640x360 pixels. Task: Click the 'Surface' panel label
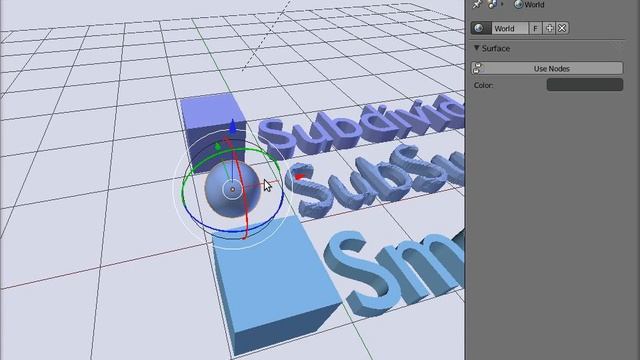pos(496,48)
